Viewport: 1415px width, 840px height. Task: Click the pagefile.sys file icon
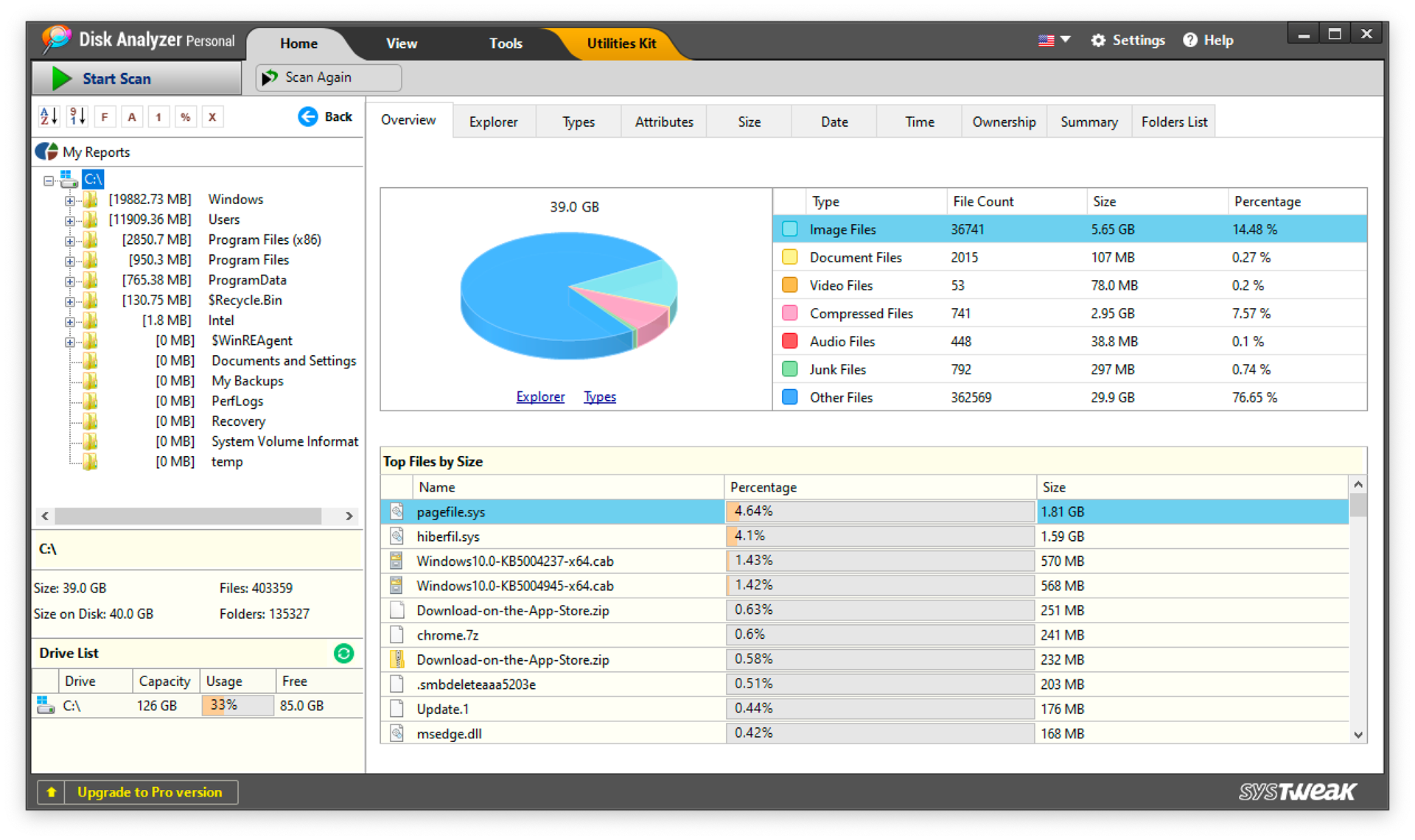tap(397, 511)
